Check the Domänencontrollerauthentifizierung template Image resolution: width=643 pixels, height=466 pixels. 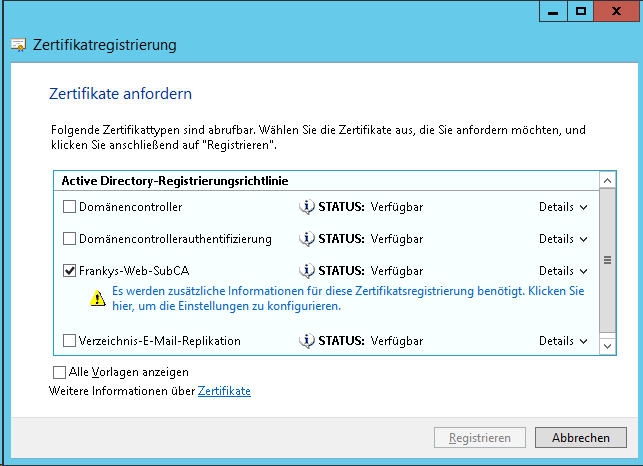point(69,239)
